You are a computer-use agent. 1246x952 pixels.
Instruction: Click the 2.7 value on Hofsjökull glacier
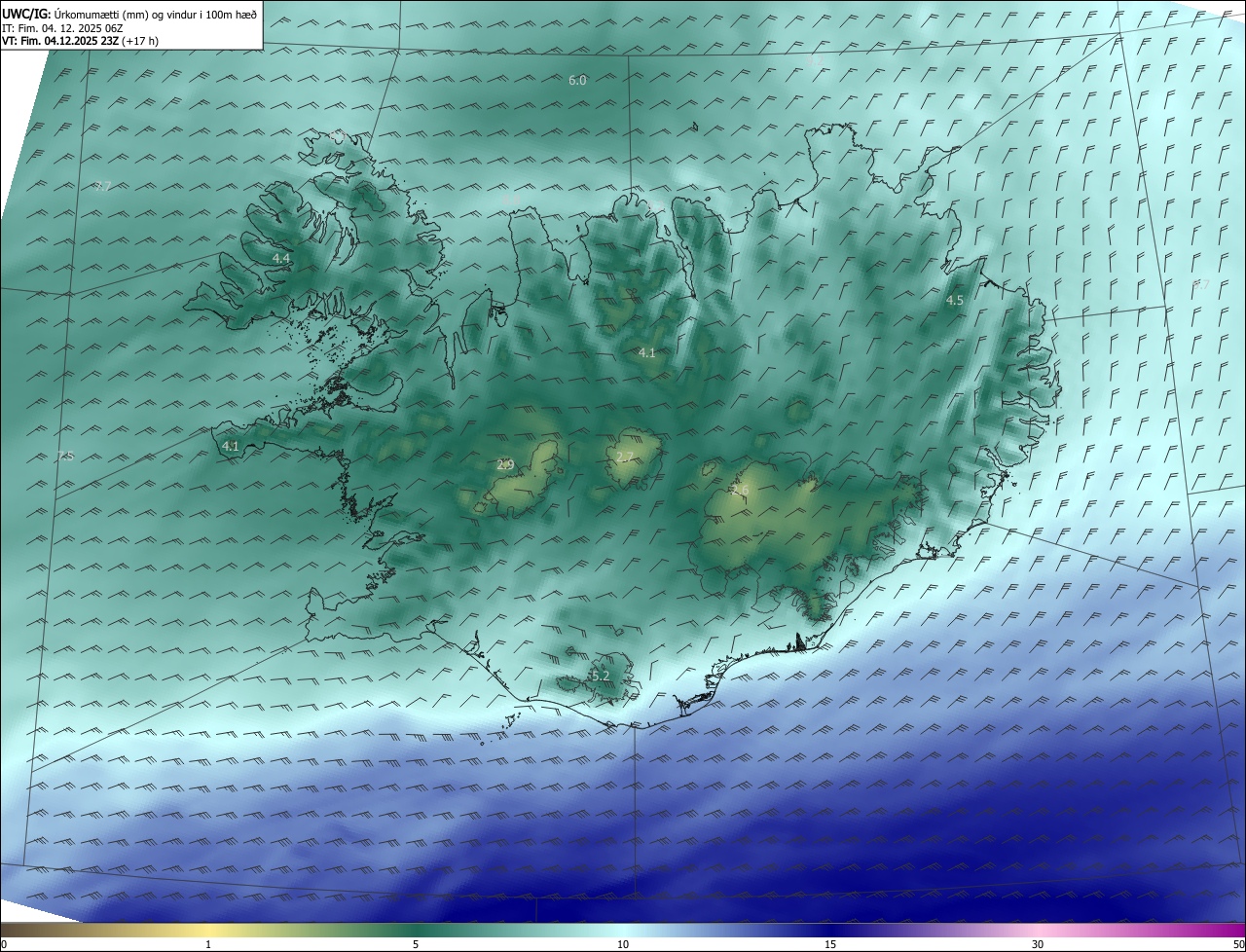tap(625, 457)
